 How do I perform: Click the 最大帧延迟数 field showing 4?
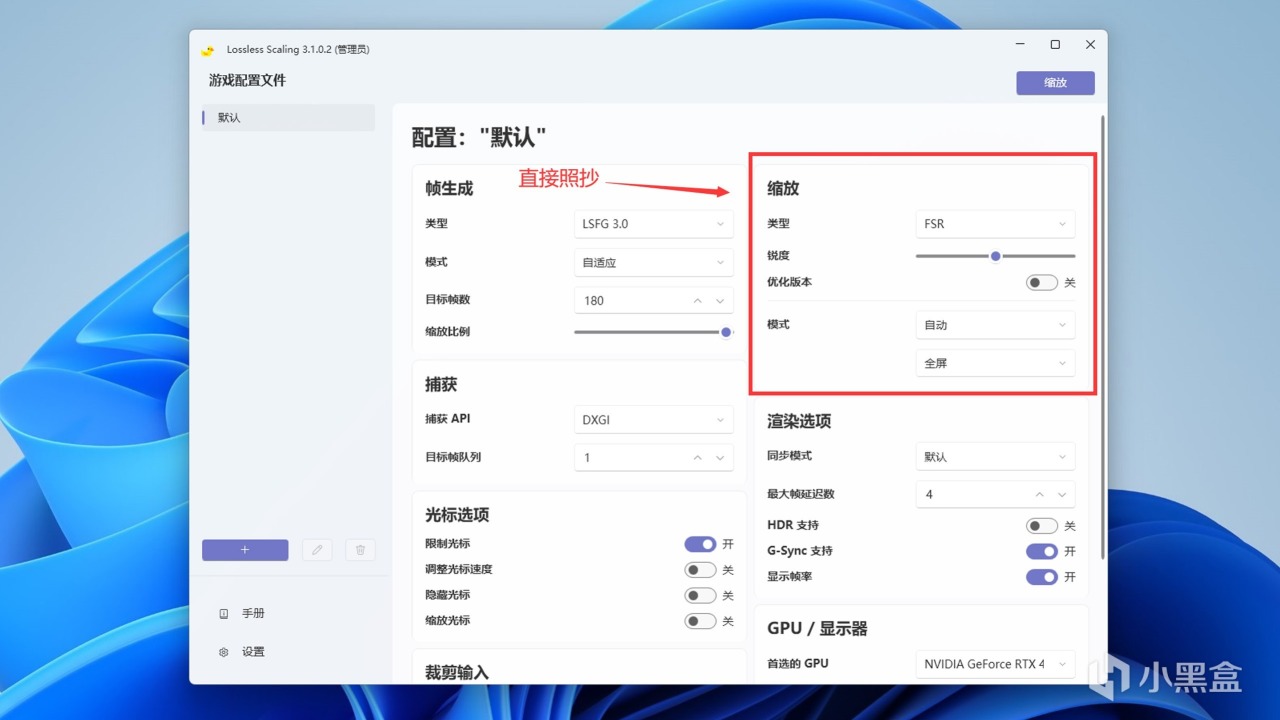[996, 495]
